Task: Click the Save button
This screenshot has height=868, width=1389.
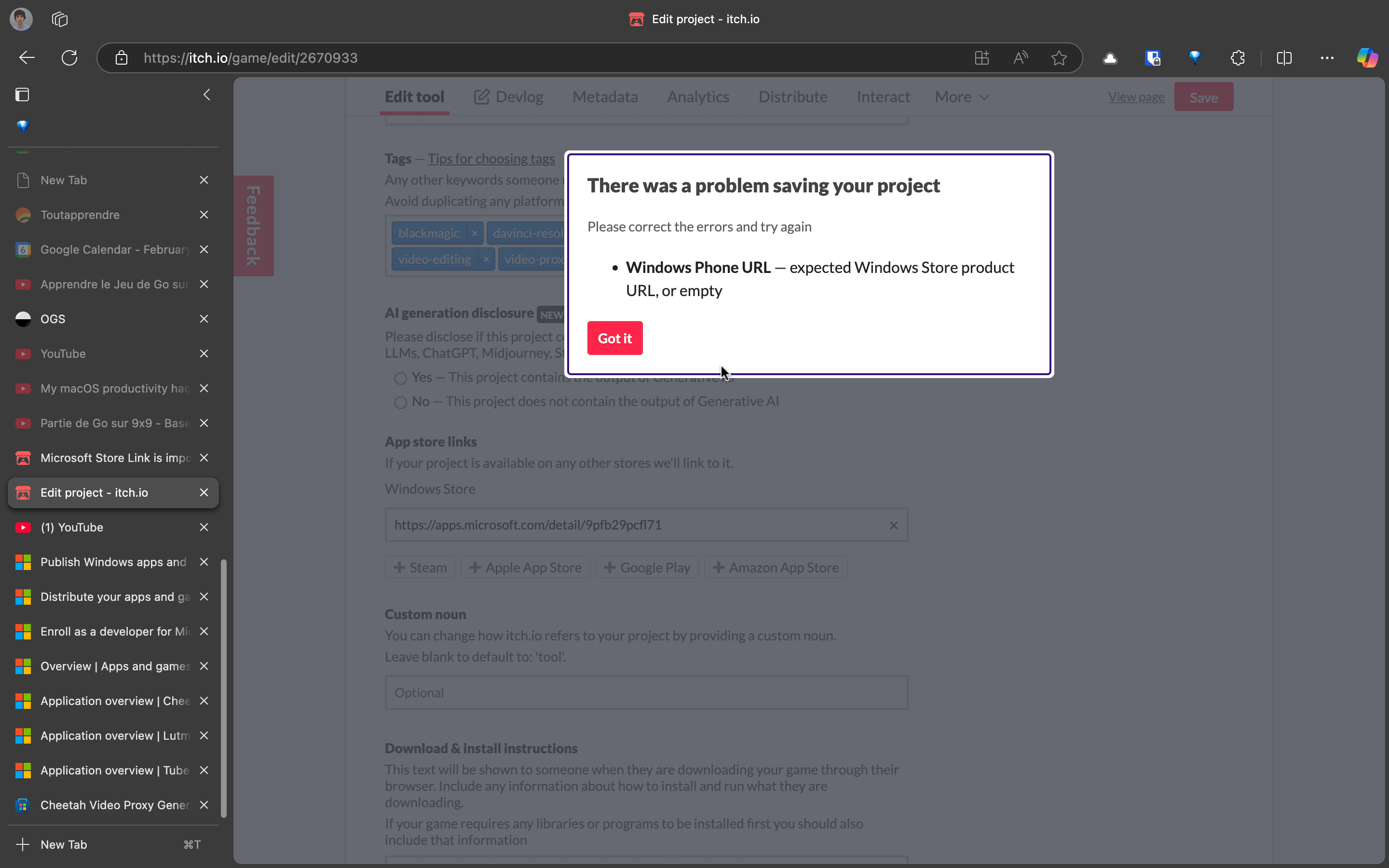Action: [x=1204, y=97]
